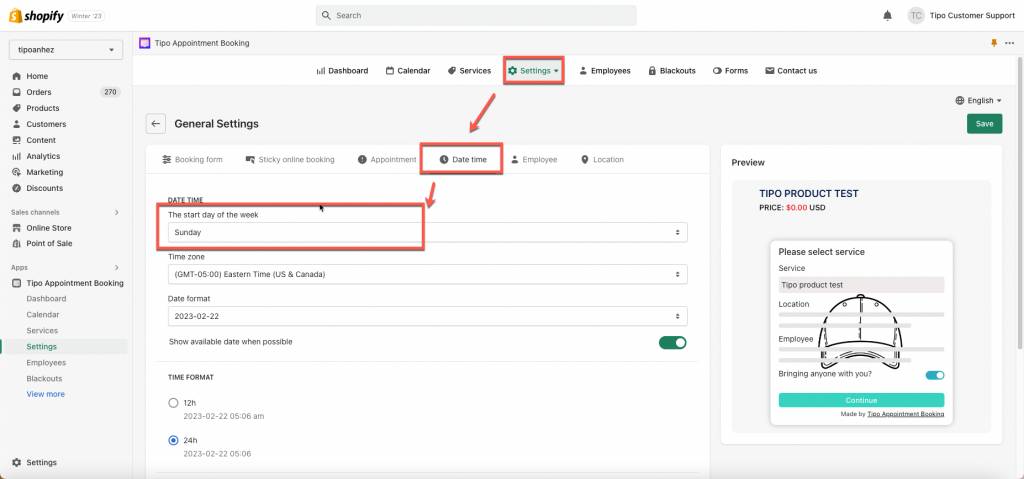Toggle Show available date when possible

coord(673,342)
